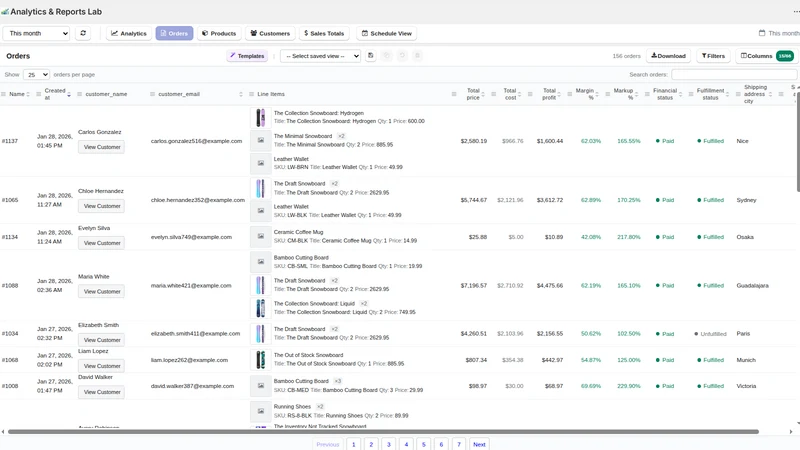Click the Collection Snowboard Liquid thumbnail
Screen dimensions: 800x450
tap(261, 308)
